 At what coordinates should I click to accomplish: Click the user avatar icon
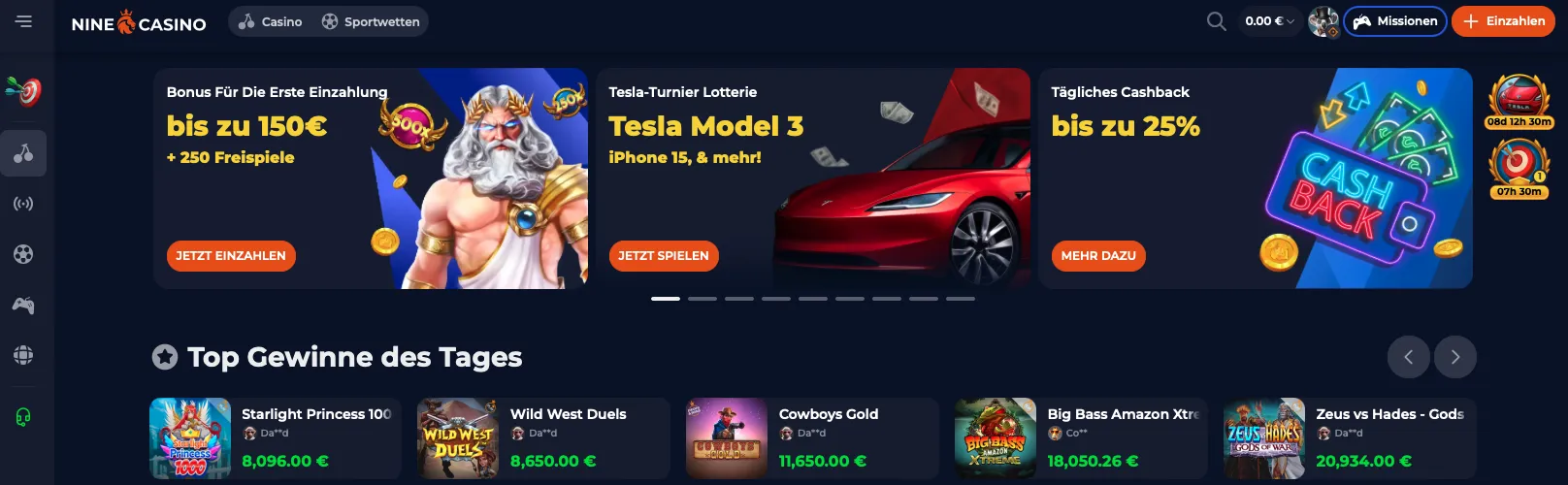coord(1323,21)
